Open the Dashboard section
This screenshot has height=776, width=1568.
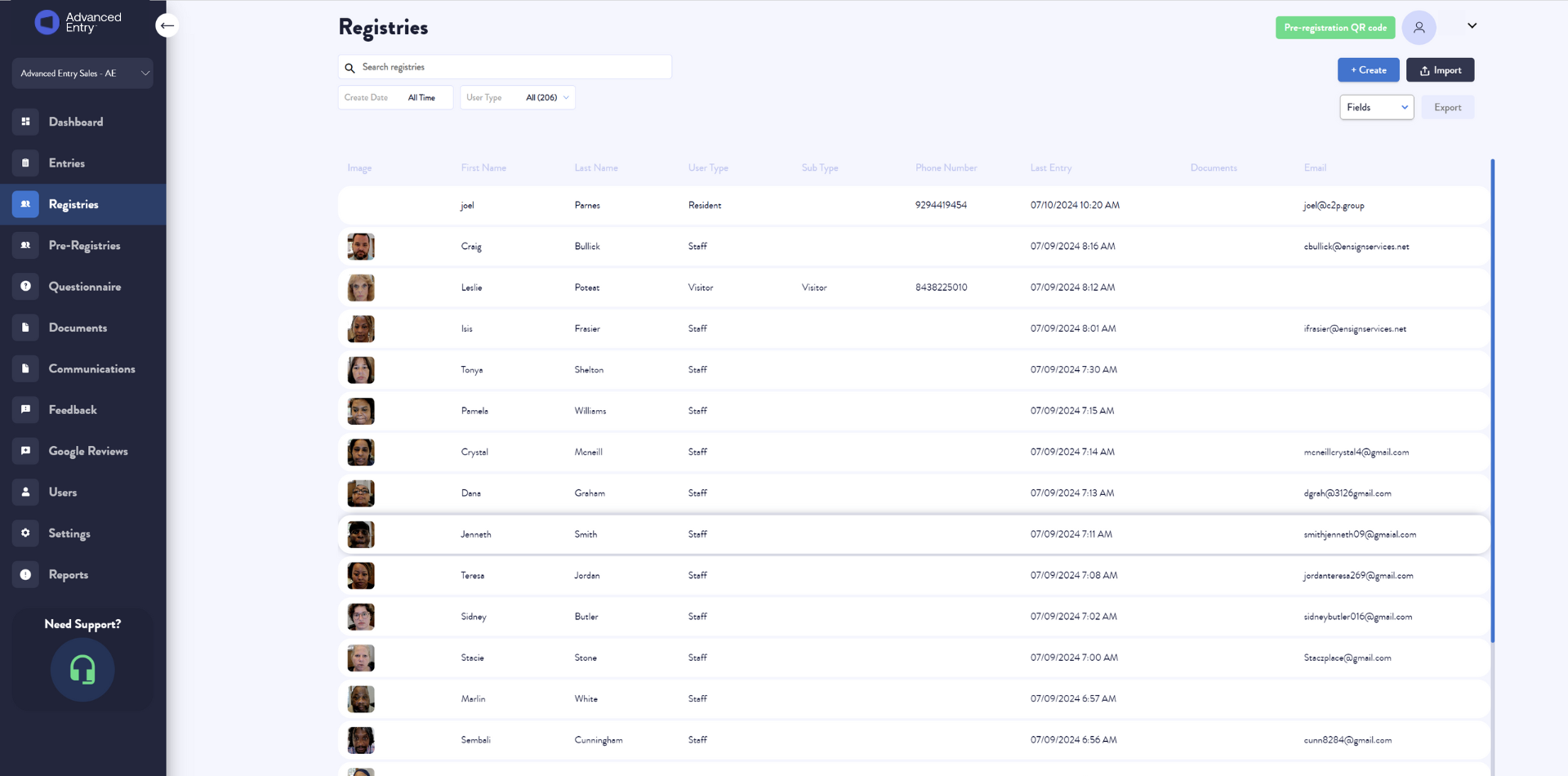point(76,122)
